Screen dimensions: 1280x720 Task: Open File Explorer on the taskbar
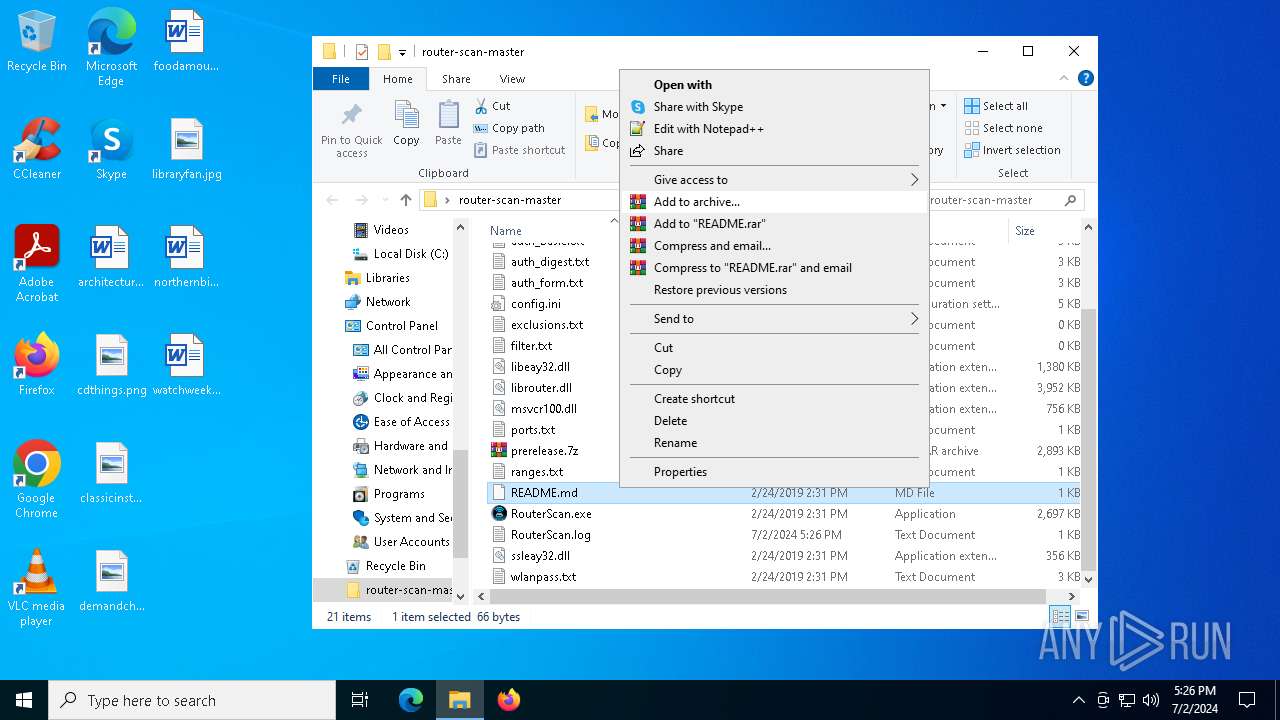[x=459, y=700]
